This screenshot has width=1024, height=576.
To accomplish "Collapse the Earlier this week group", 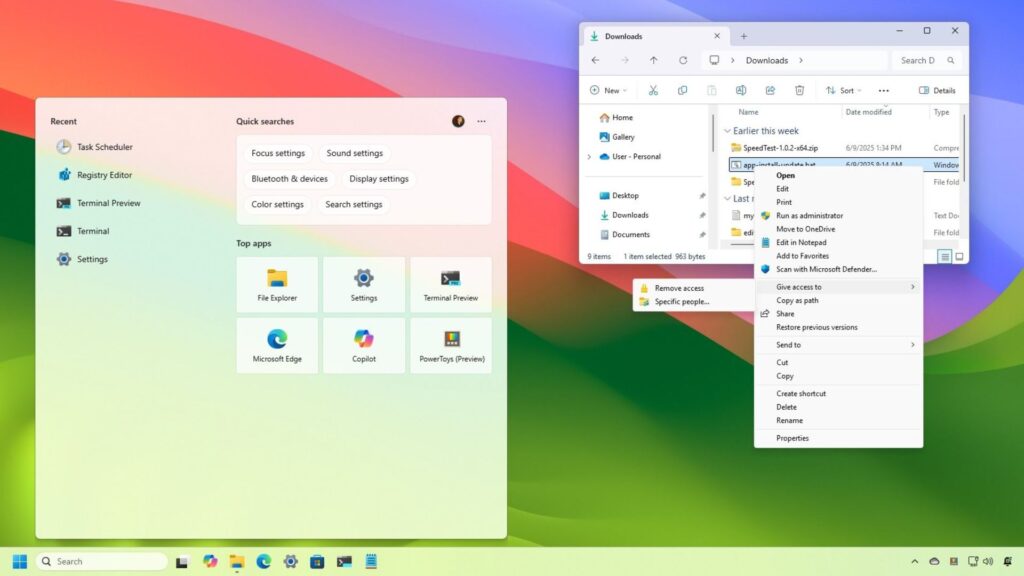I will coord(727,131).
